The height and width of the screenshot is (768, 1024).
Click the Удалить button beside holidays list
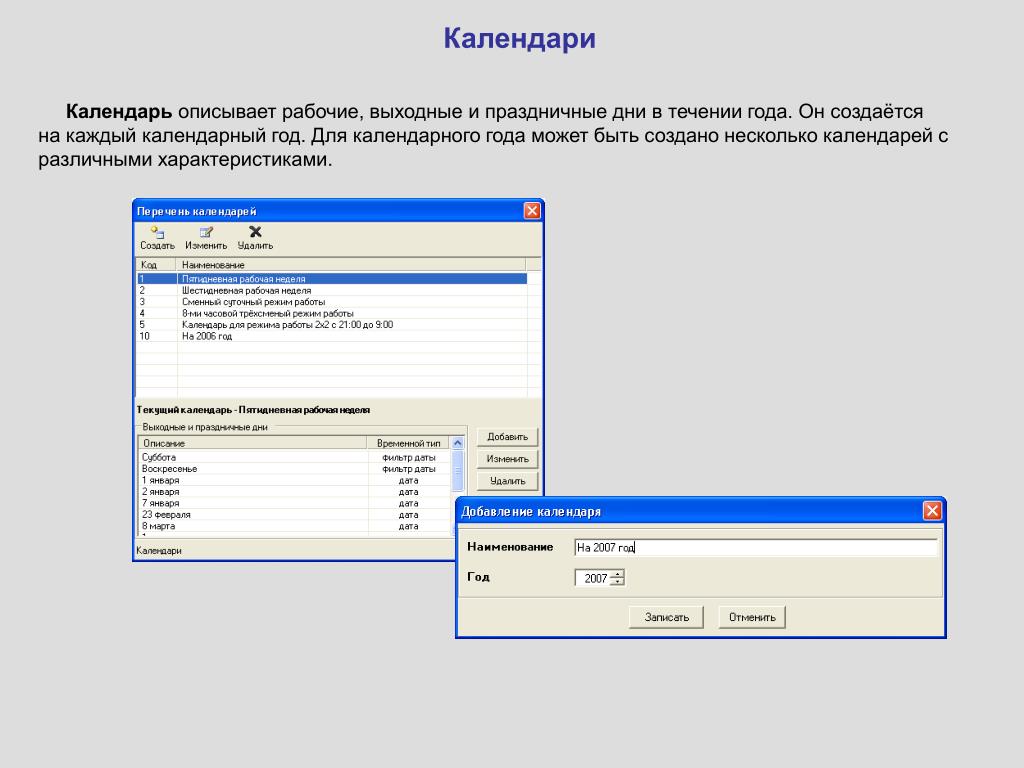tap(507, 481)
